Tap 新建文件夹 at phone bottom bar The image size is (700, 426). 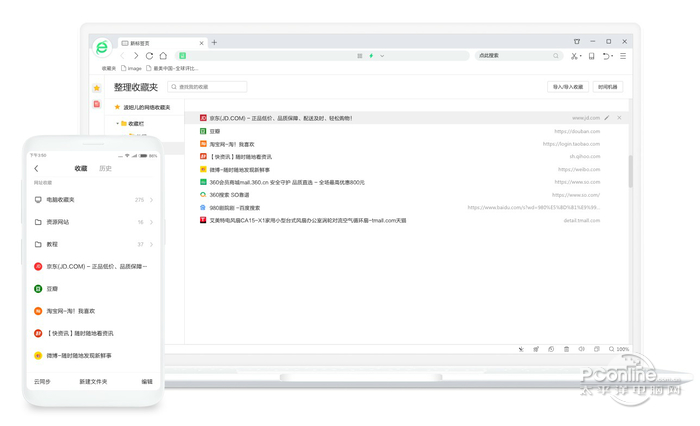[x=93, y=382]
